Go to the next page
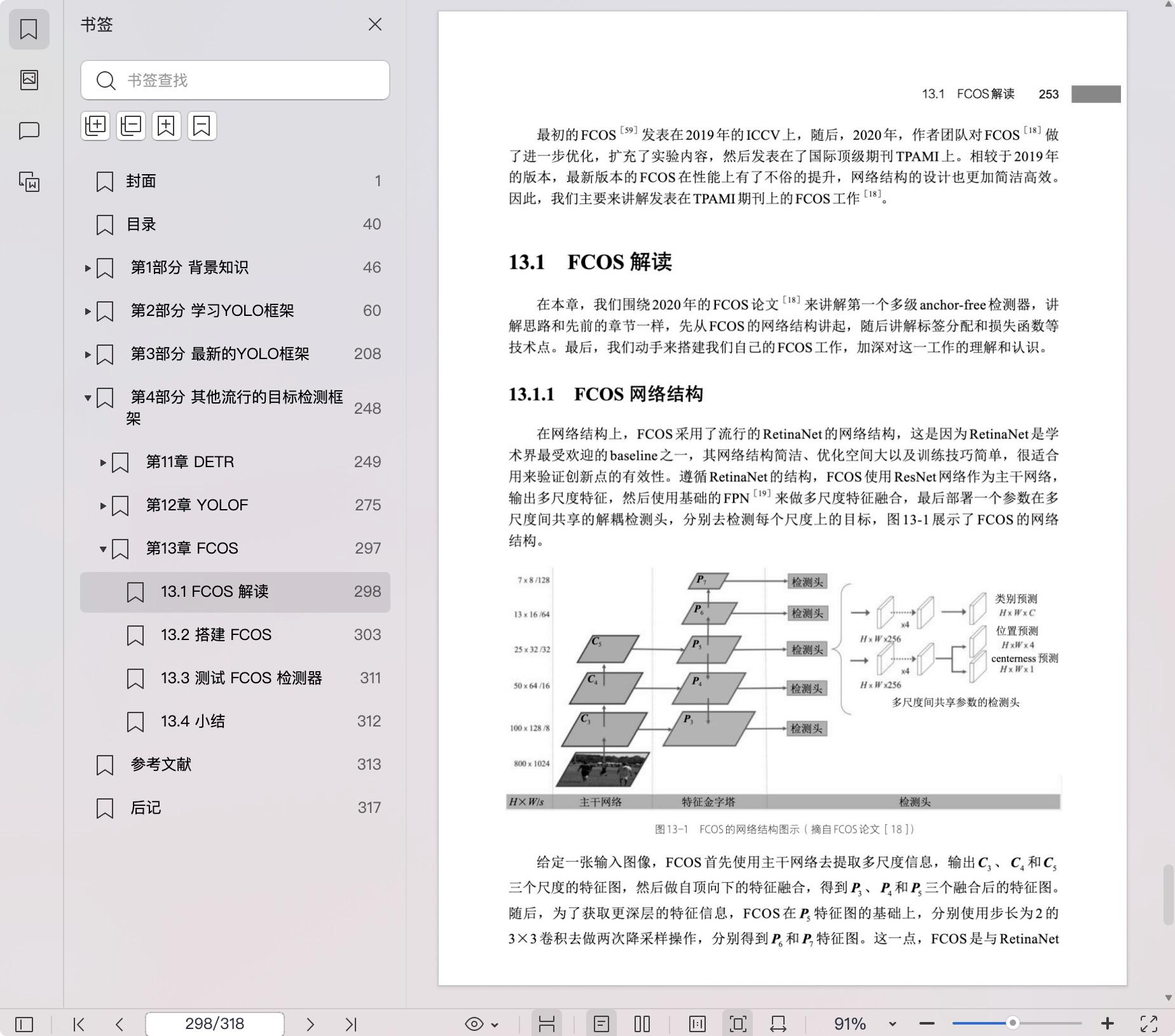Screen dimensions: 1175x1036 tap(310, 1024)
